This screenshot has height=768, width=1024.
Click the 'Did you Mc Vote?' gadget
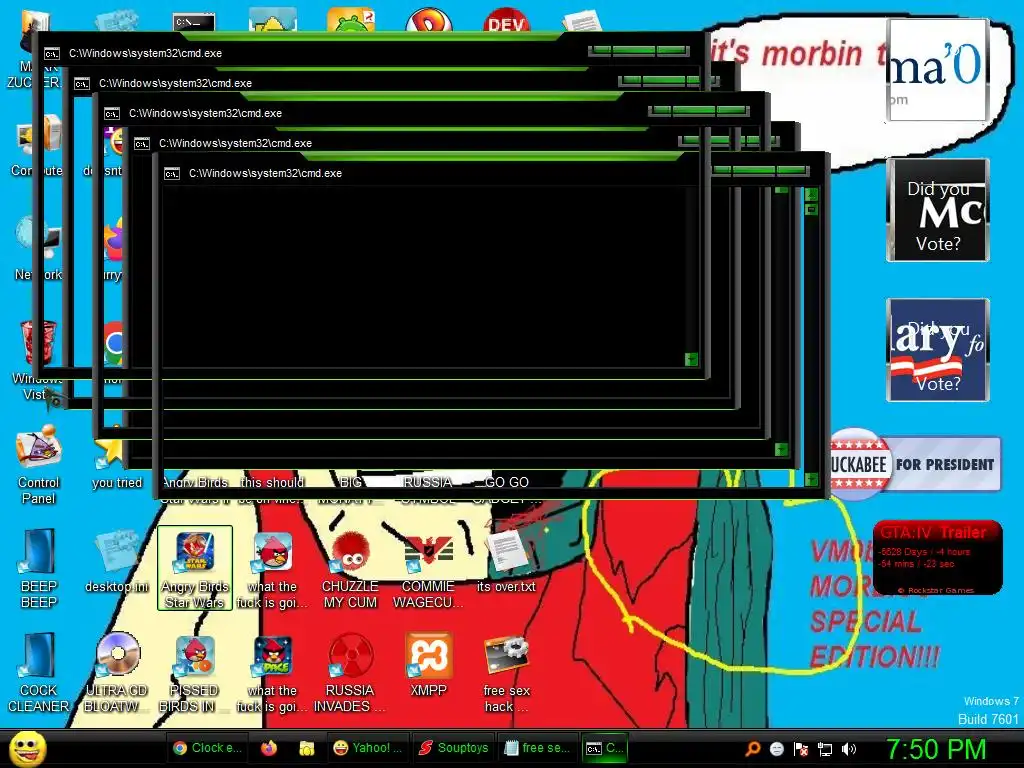938,210
